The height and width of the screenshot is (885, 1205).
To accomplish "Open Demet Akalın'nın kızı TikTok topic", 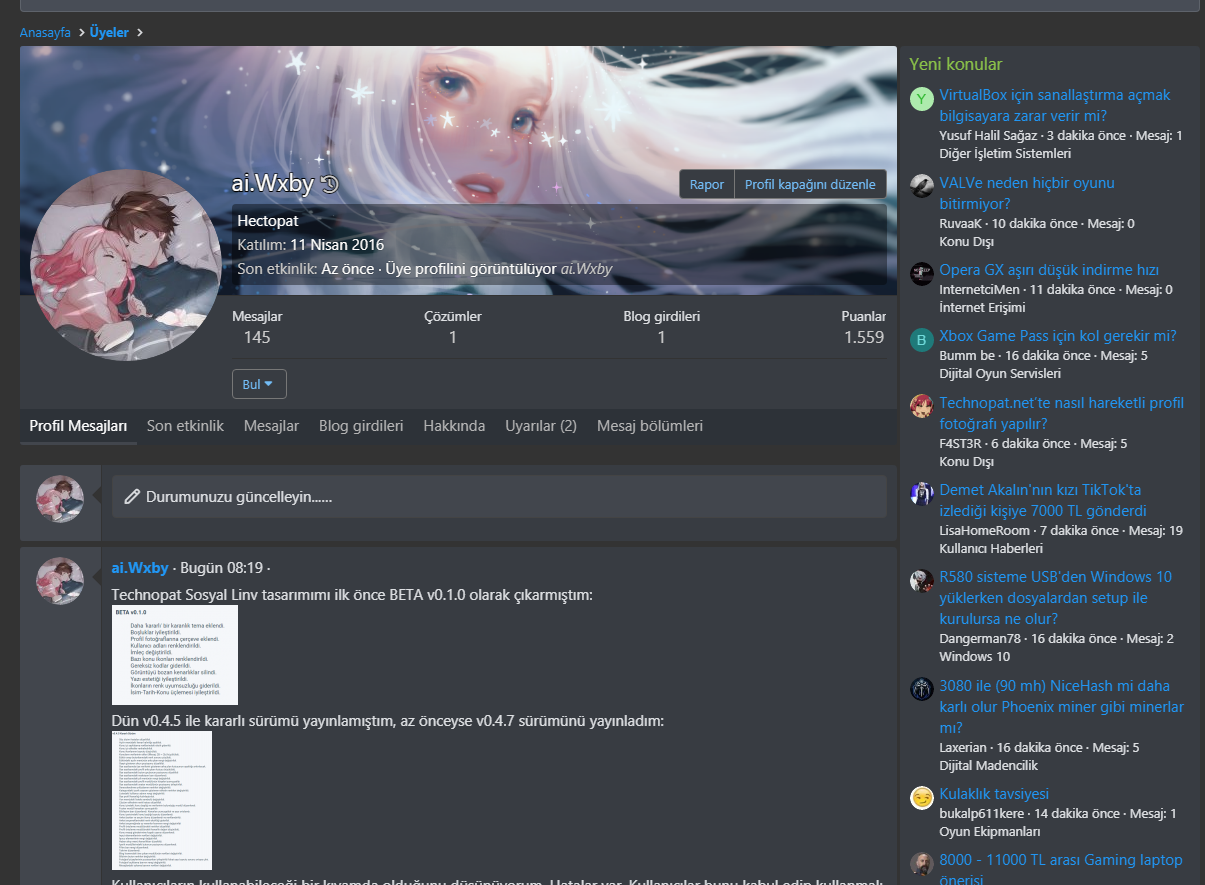I will click(x=1043, y=500).
